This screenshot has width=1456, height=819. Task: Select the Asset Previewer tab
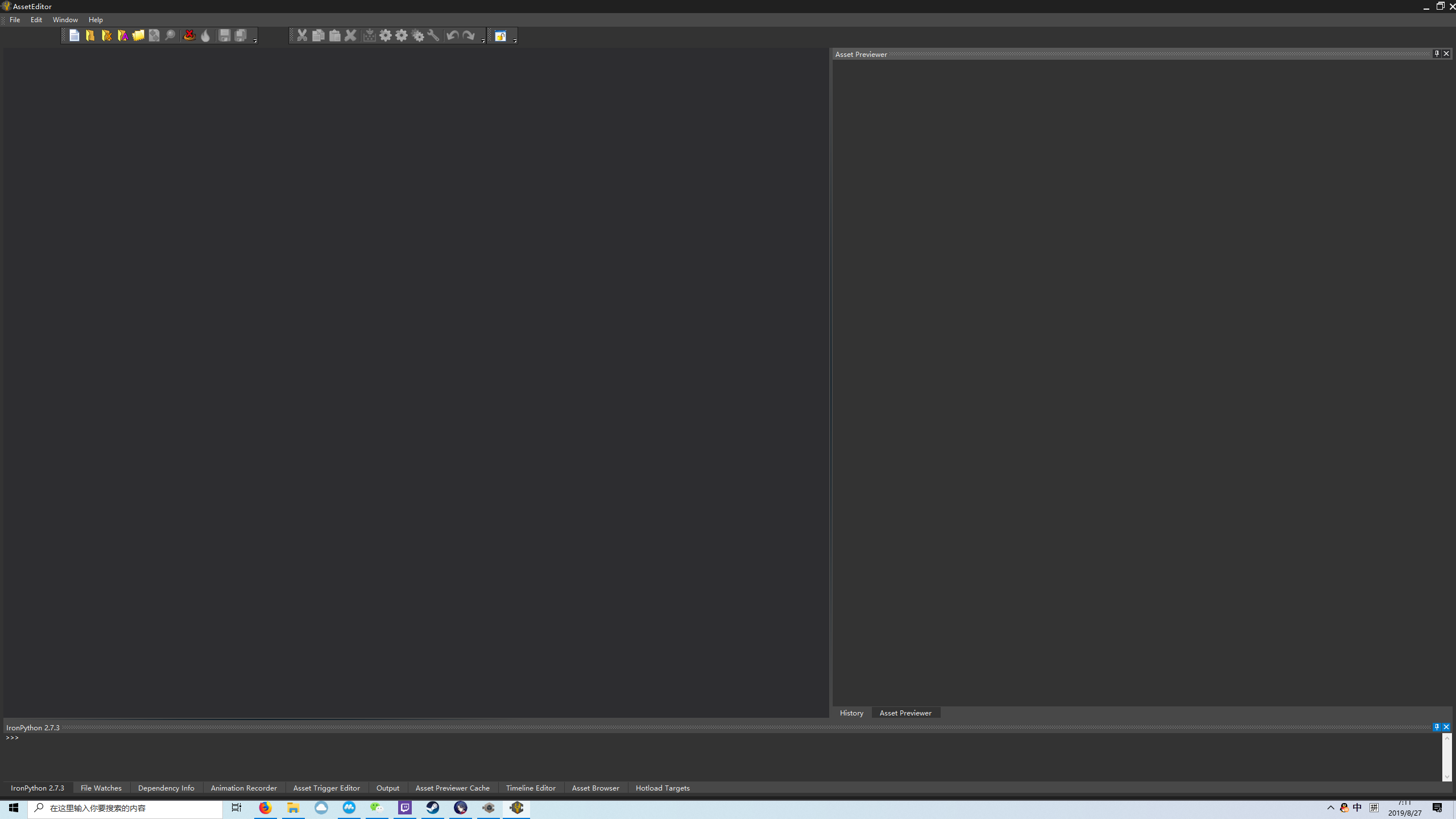click(x=905, y=713)
